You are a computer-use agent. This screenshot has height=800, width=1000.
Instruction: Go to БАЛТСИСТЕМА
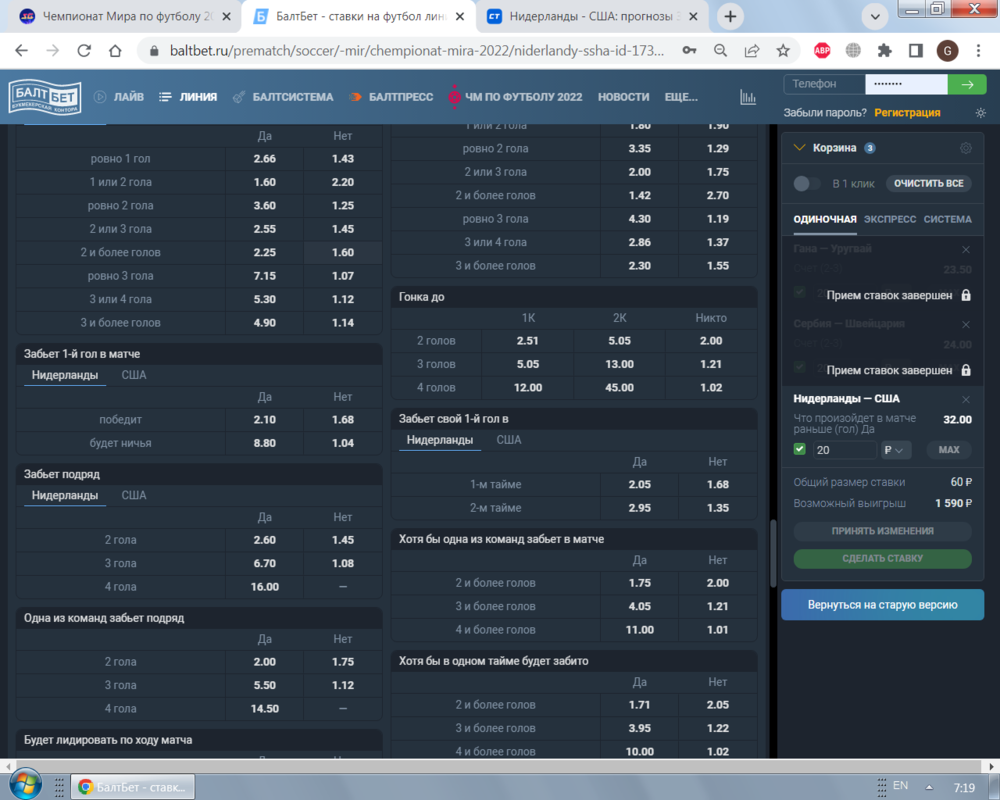point(283,97)
